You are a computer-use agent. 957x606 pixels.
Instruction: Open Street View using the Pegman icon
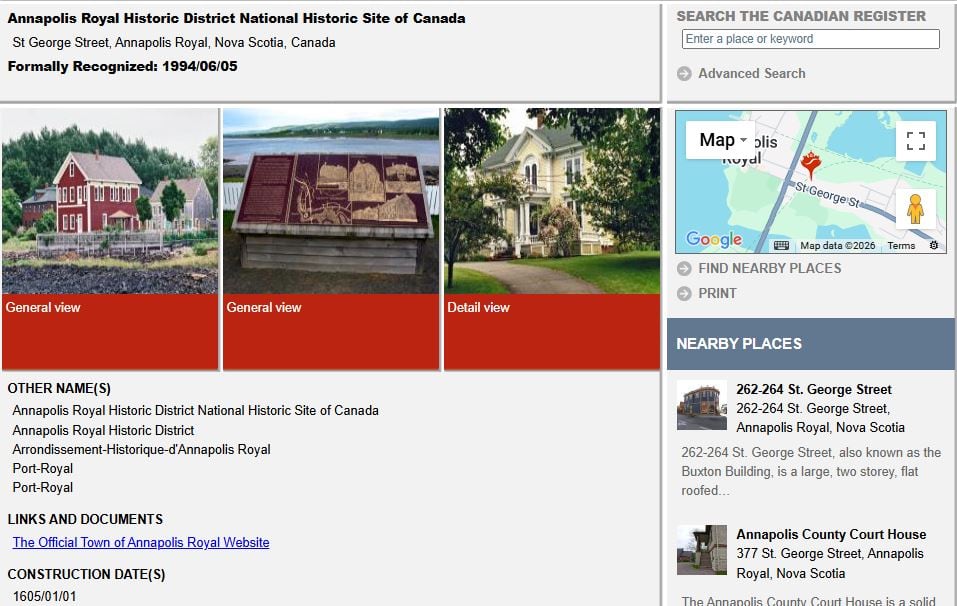click(x=914, y=209)
